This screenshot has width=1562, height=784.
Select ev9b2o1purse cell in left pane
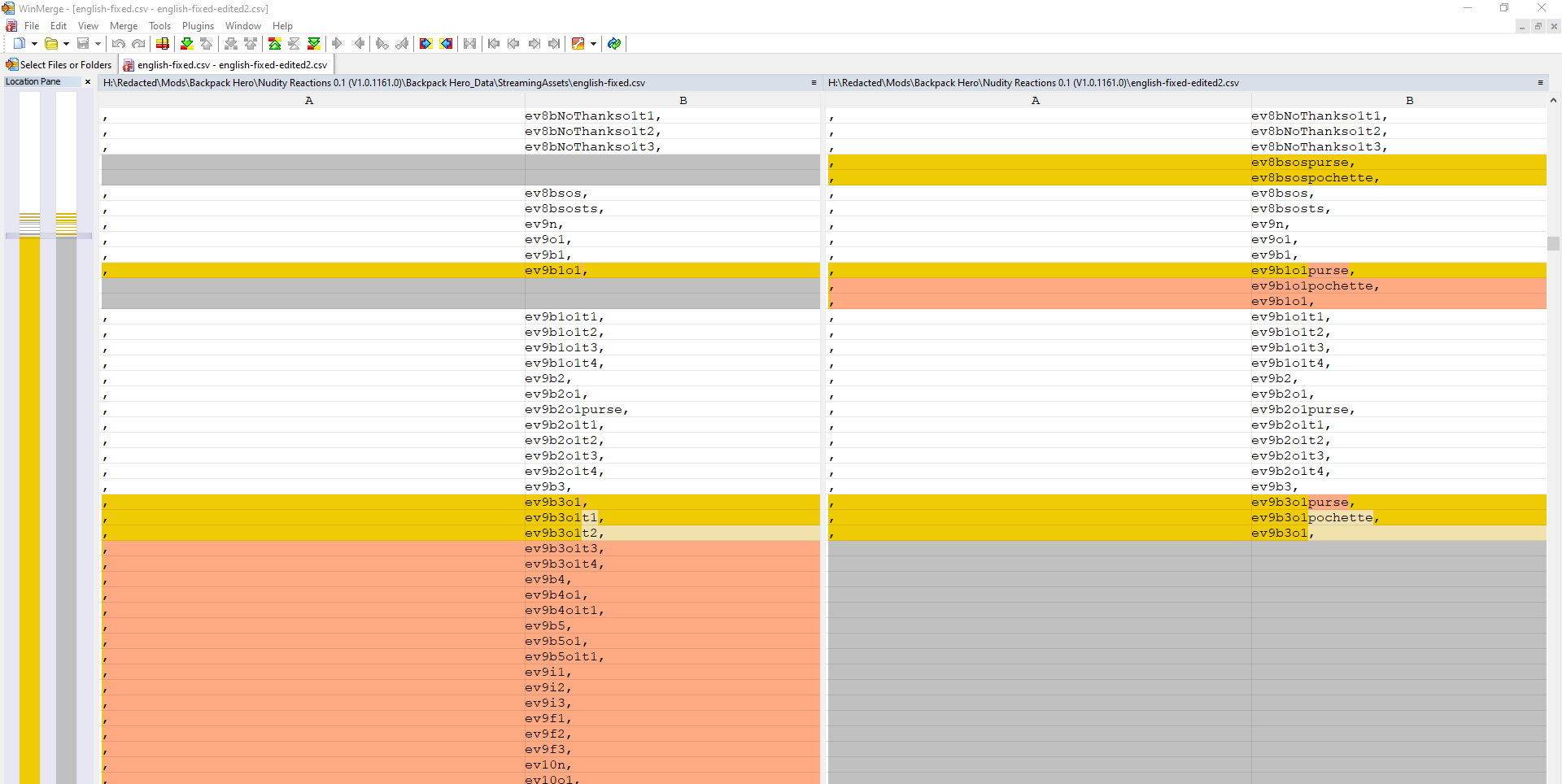pos(672,409)
